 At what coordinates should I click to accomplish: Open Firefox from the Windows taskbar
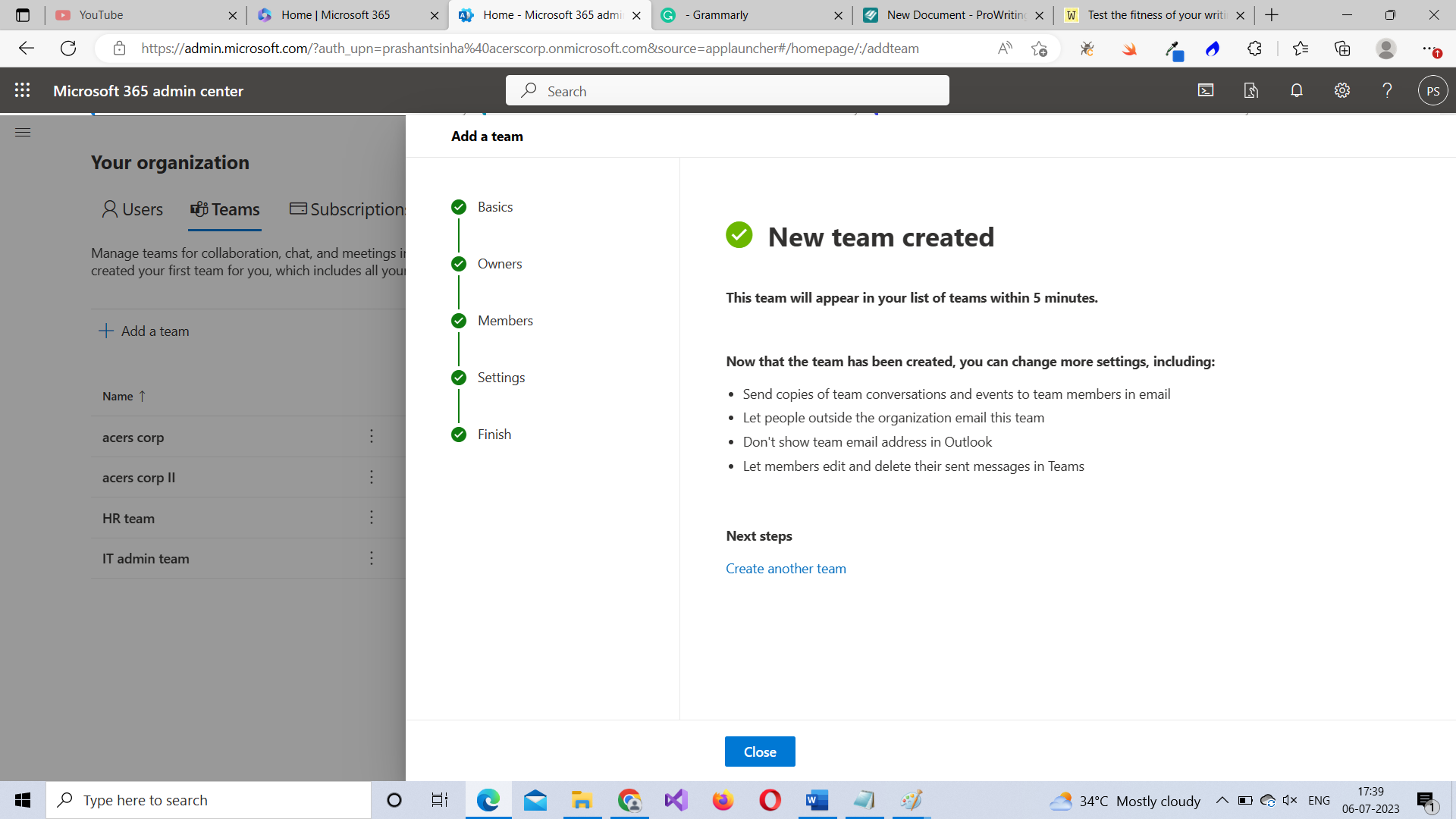tap(723, 800)
